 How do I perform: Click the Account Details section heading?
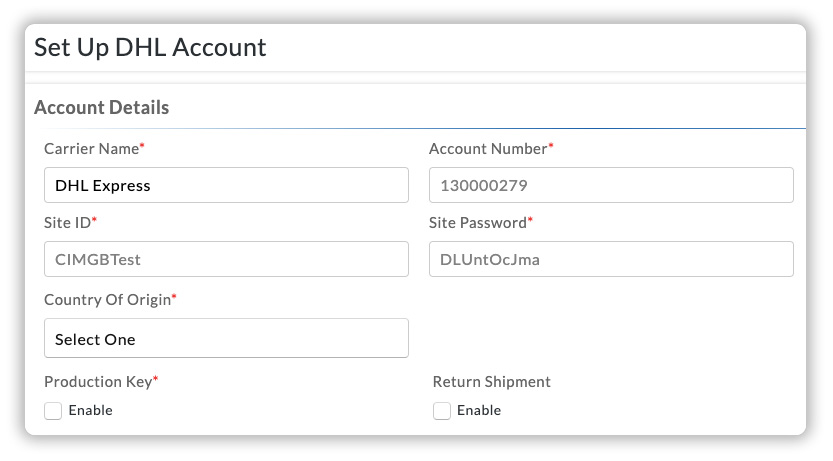pyautogui.click(x=101, y=107)
